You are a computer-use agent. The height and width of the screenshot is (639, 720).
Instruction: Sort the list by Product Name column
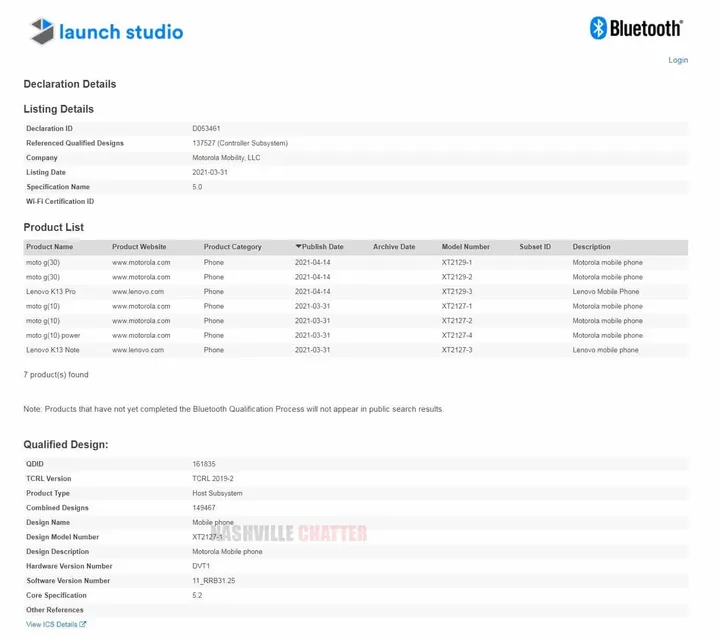[49, 247]
